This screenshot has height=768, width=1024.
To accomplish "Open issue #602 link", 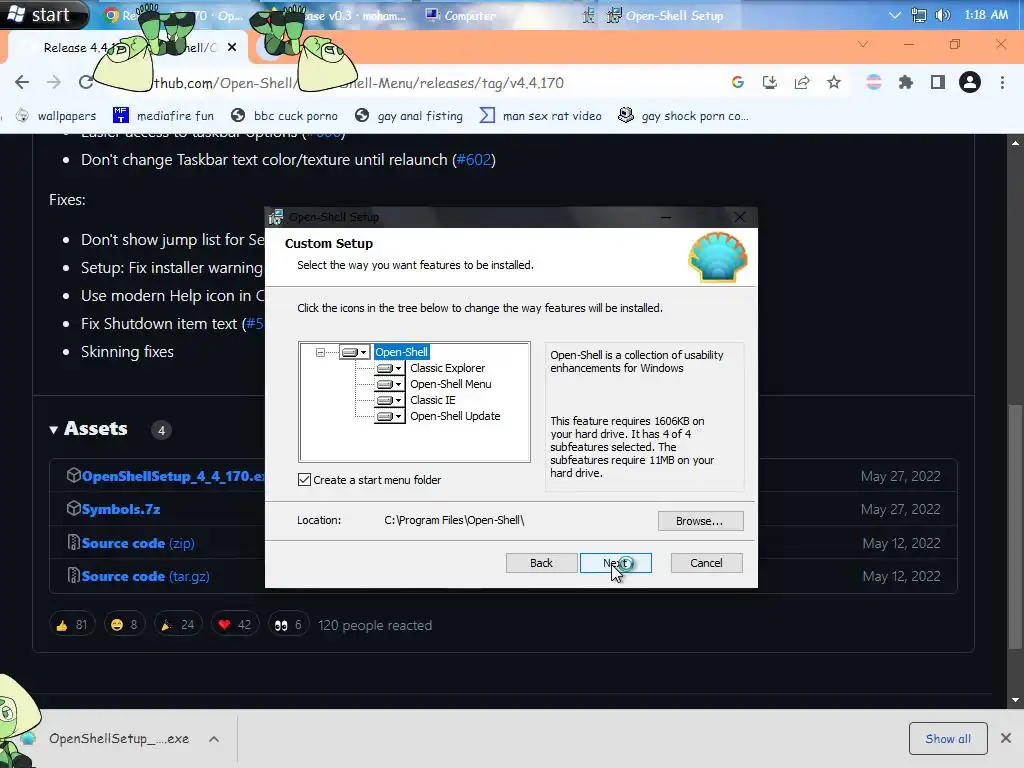I will [x=474, y=160].
